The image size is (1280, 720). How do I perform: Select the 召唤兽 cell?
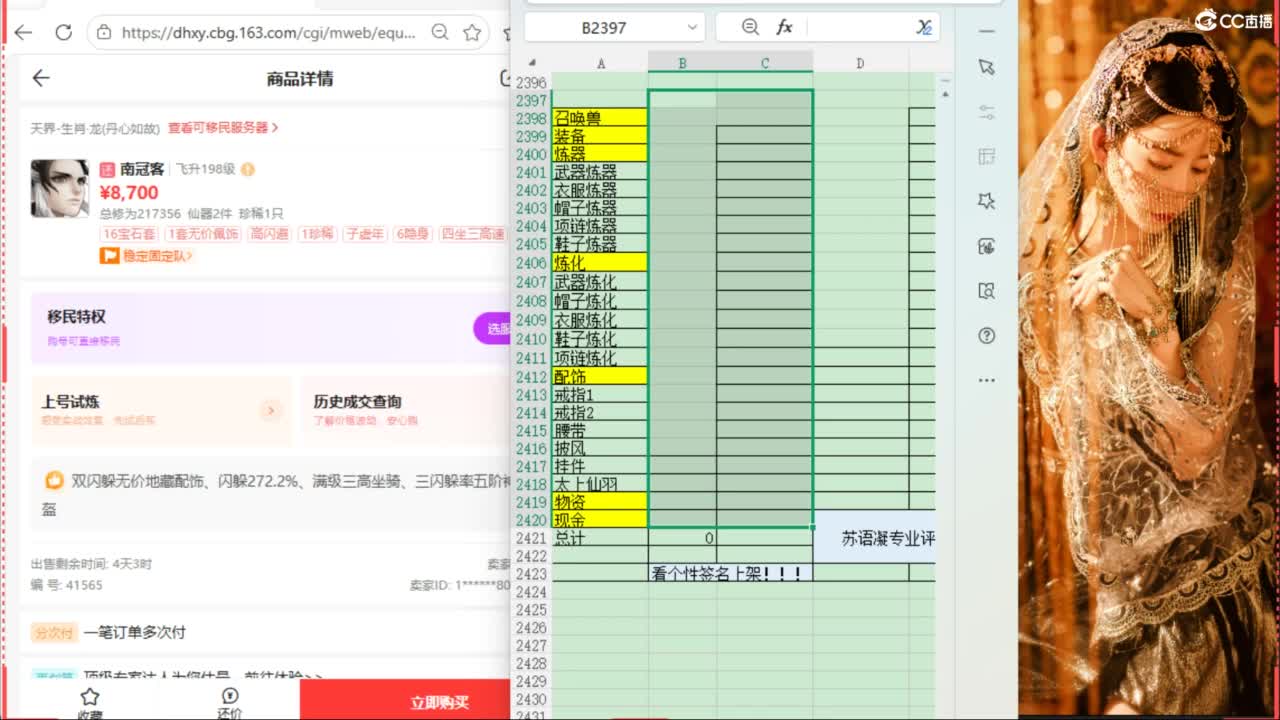(600, 118)
